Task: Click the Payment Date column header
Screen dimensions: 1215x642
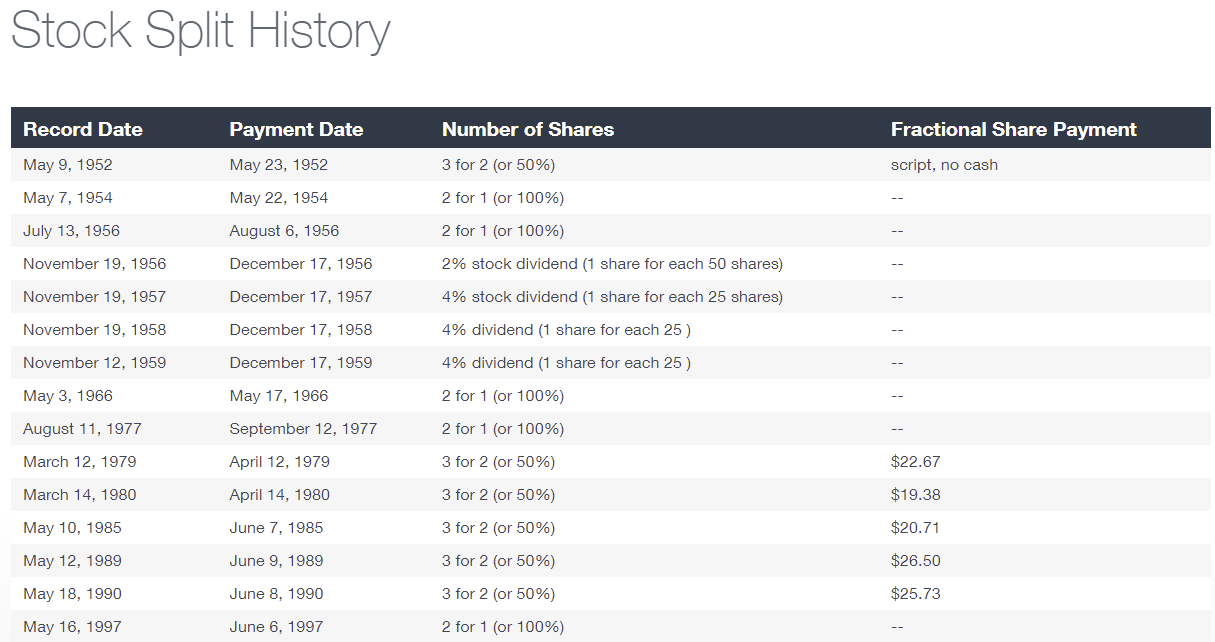Action: coord(296,129)
